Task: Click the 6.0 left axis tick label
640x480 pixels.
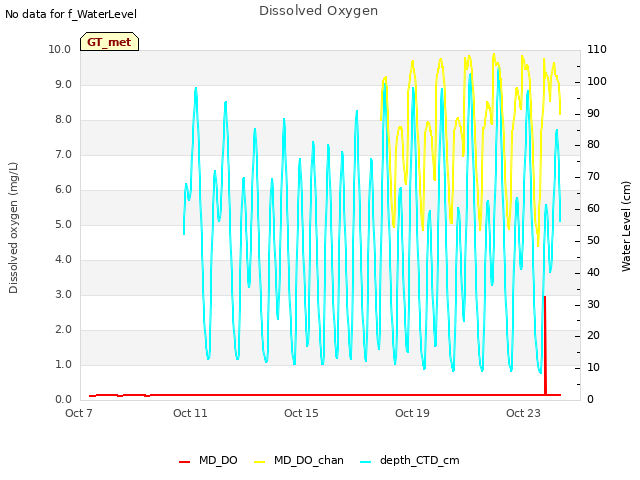Action: click(x=63, y=189)
